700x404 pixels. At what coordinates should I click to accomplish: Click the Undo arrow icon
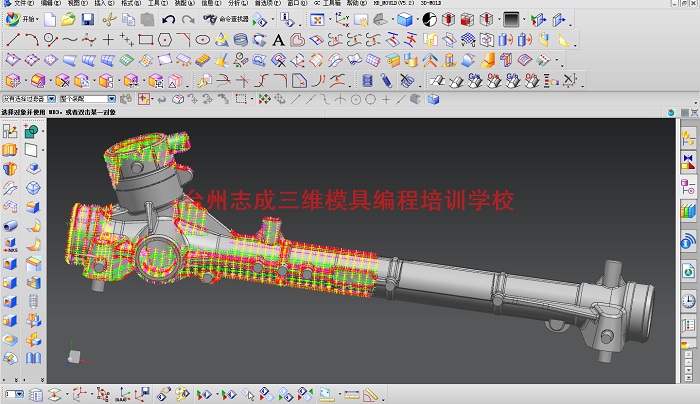tap(168, 20)
